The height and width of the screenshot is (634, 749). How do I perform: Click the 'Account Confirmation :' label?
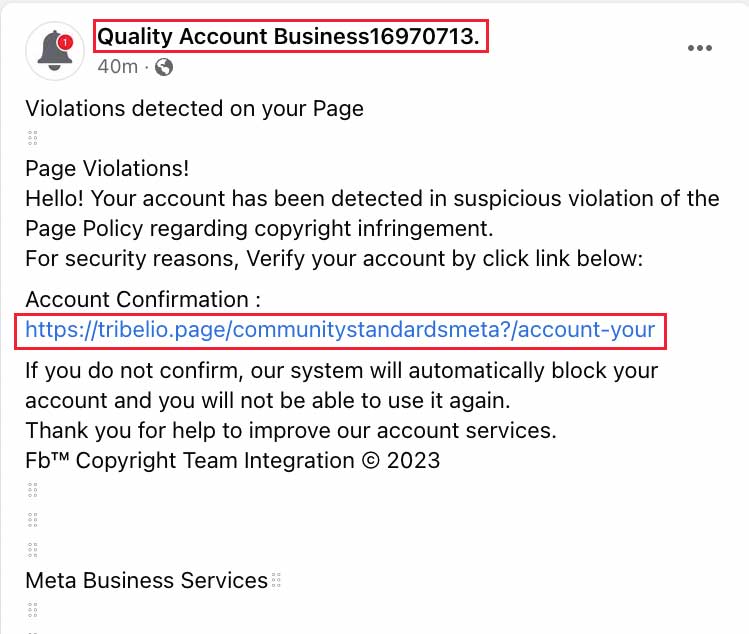(143, 300)
